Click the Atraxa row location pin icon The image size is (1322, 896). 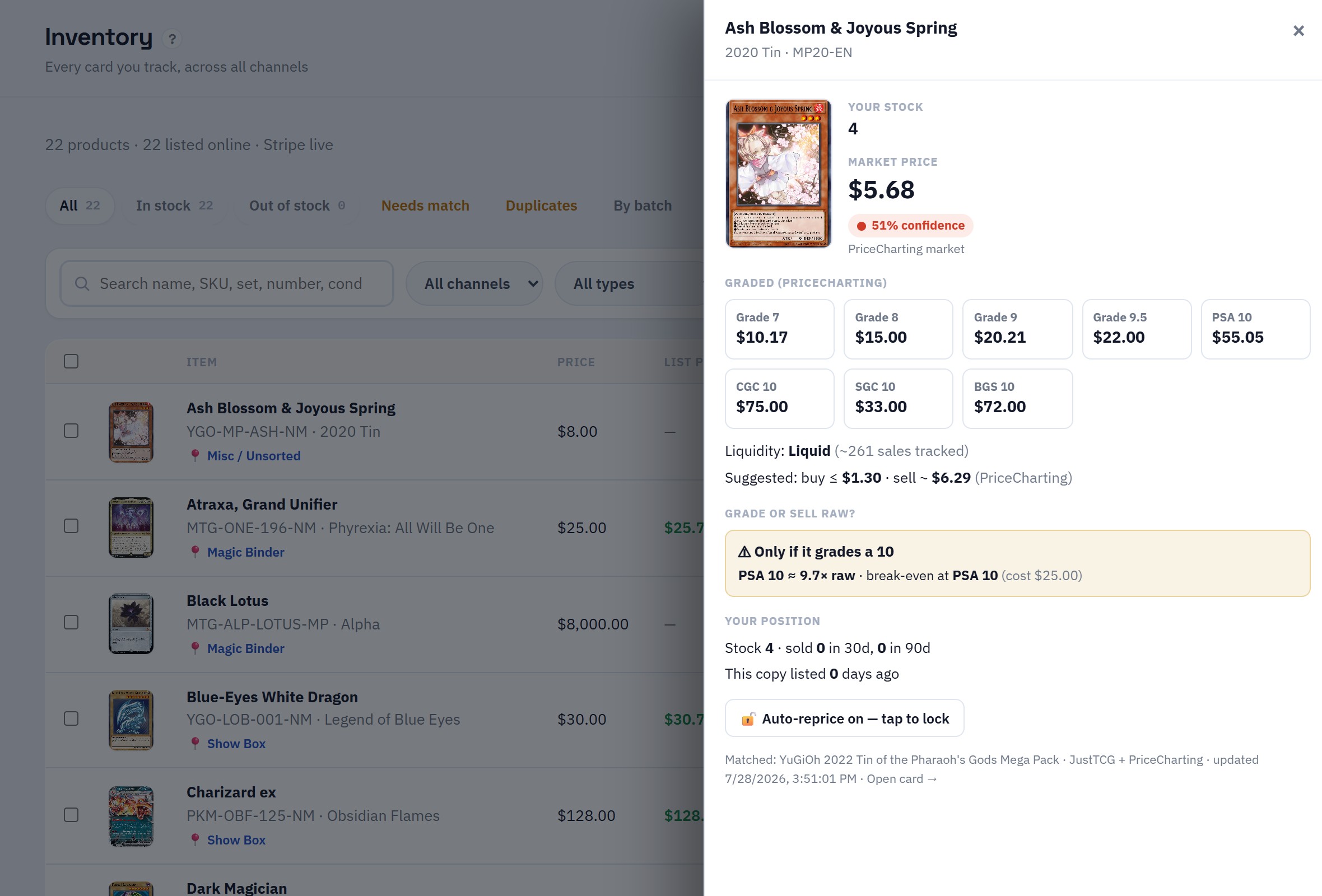coord(195,552)
